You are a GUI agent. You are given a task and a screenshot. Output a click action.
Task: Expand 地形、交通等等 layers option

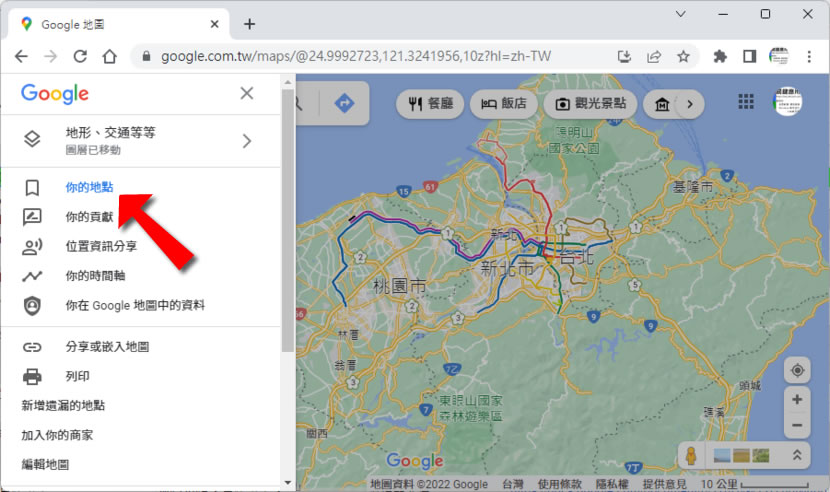tap(140, 141)
